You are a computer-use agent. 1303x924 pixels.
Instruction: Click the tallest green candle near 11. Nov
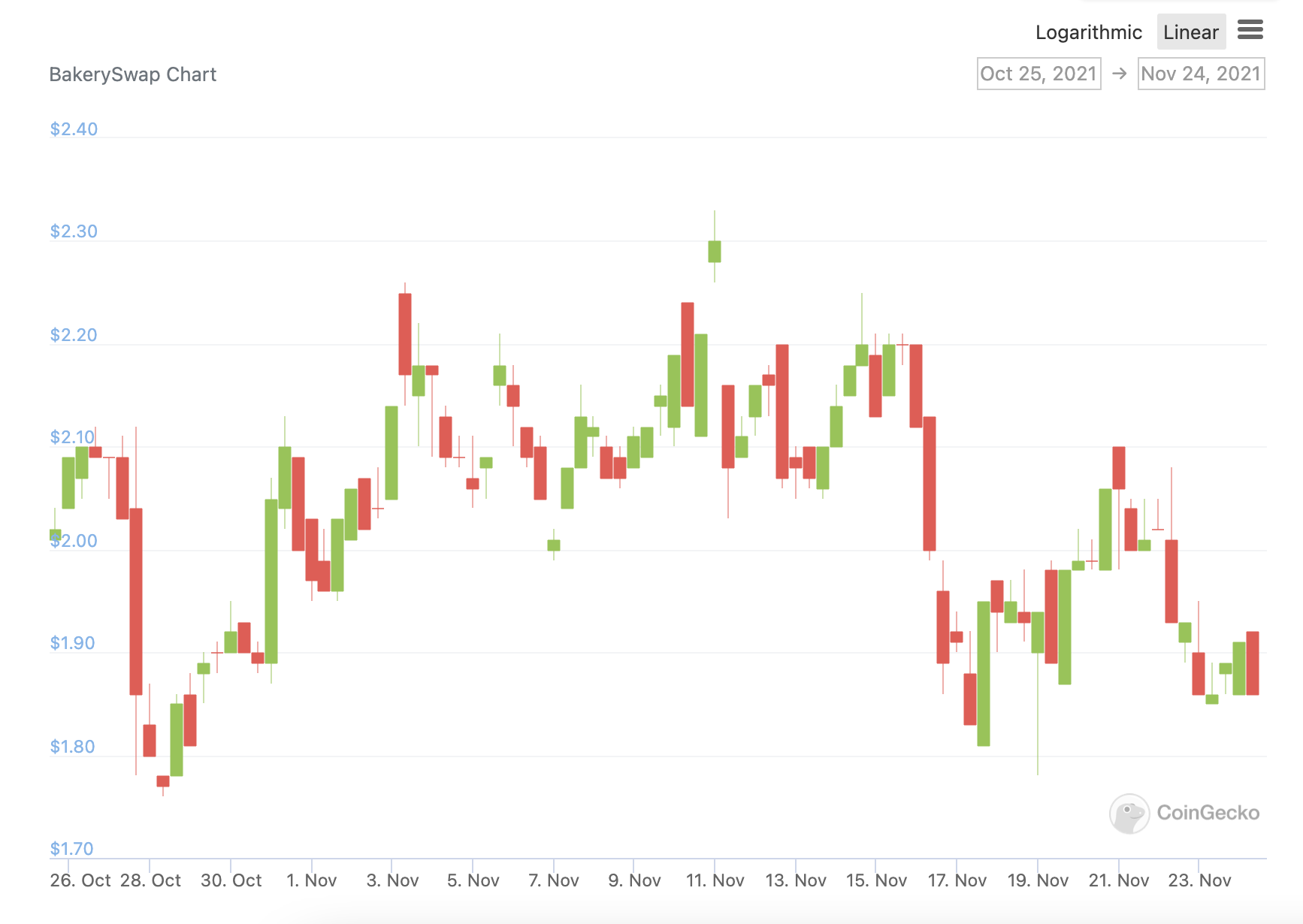click(x=701, y=385)
